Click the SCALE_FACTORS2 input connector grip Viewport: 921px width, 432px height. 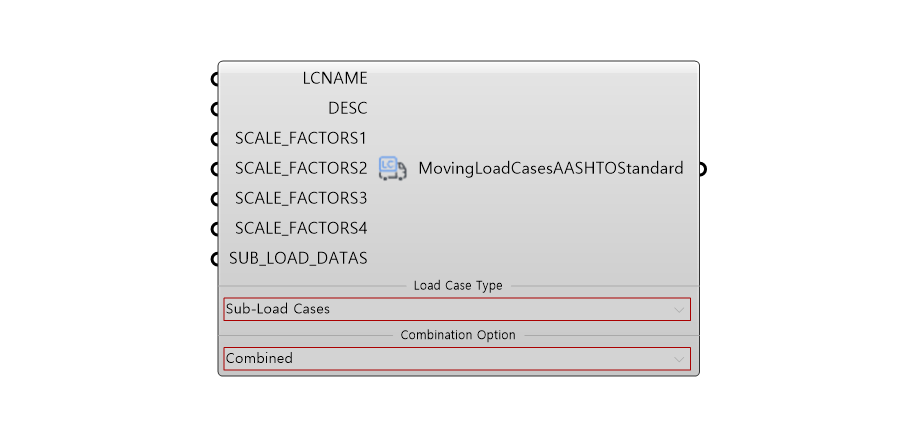(x=215, y=169)
